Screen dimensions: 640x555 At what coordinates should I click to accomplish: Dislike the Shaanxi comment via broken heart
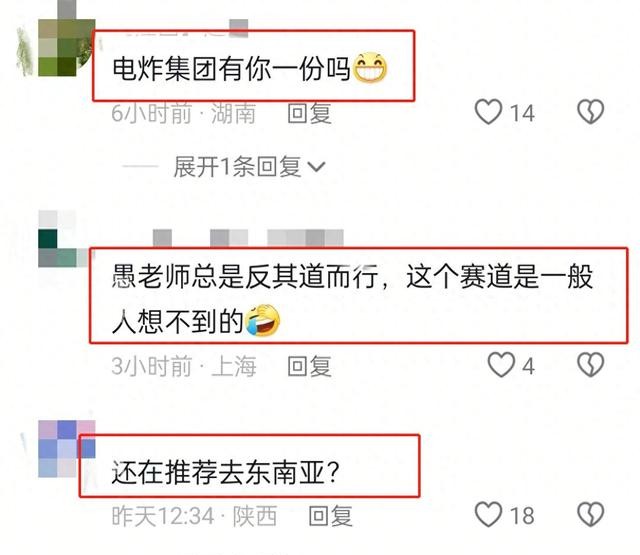590,514
